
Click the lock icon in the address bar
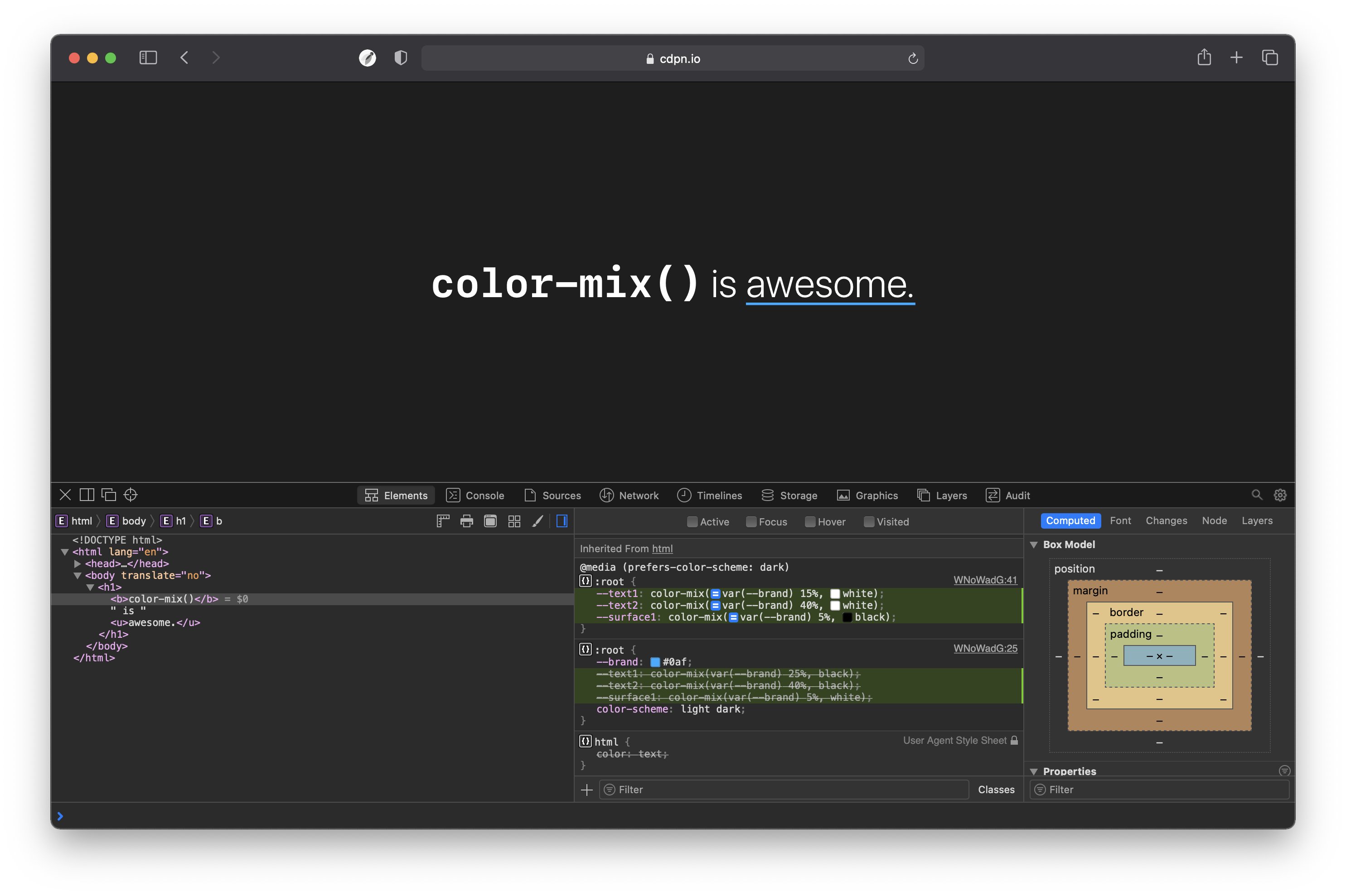pos(650,59)
